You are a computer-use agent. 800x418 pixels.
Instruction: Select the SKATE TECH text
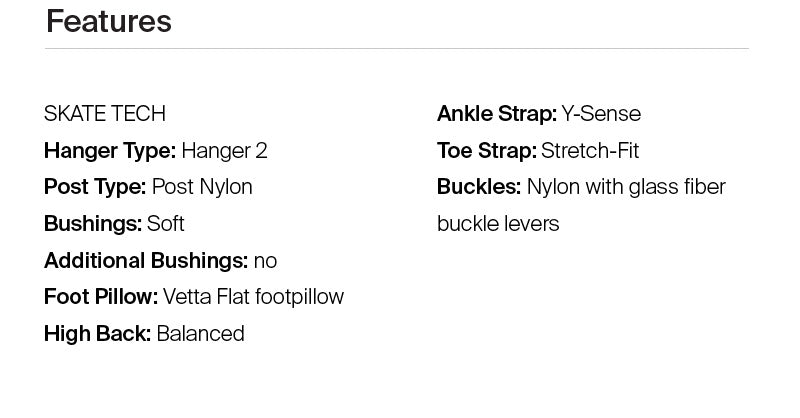pos(104,114)
